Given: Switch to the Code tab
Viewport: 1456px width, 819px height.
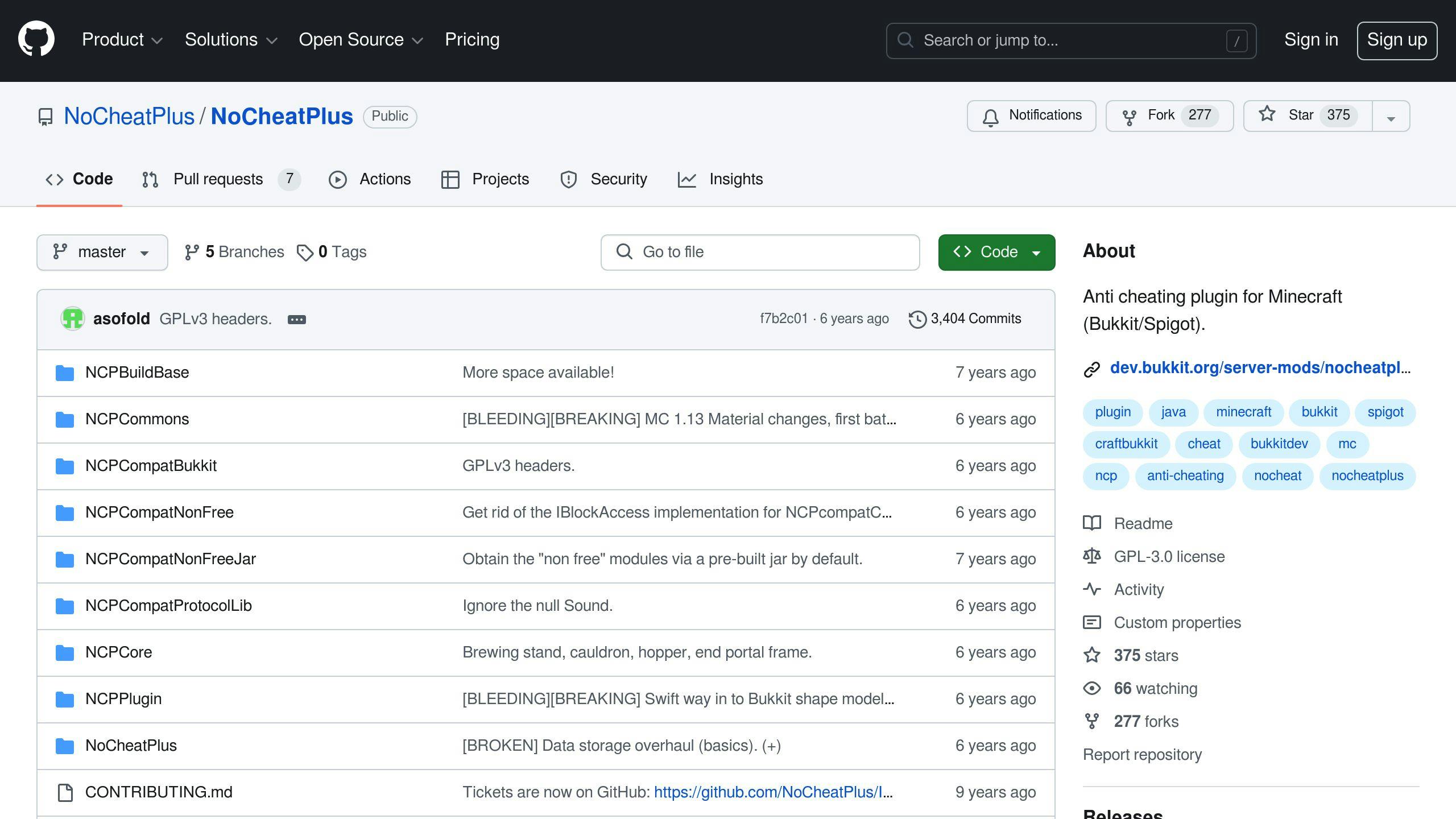Looking at the screenshot, I should coord(79,179).
